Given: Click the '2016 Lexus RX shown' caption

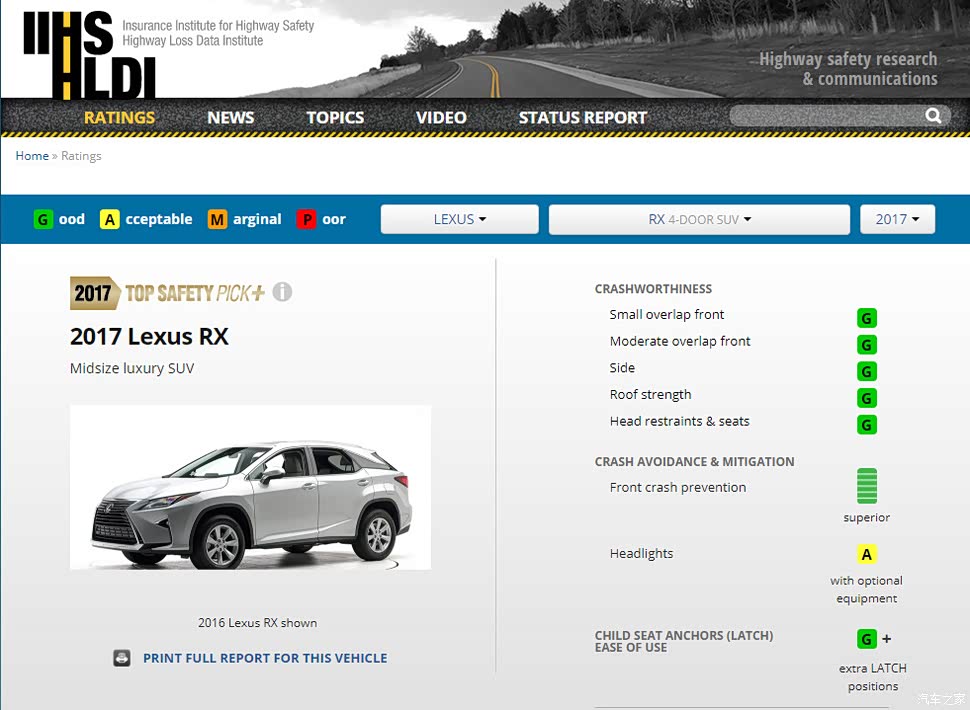Looking at the screenshot, I should coord(257,623).
